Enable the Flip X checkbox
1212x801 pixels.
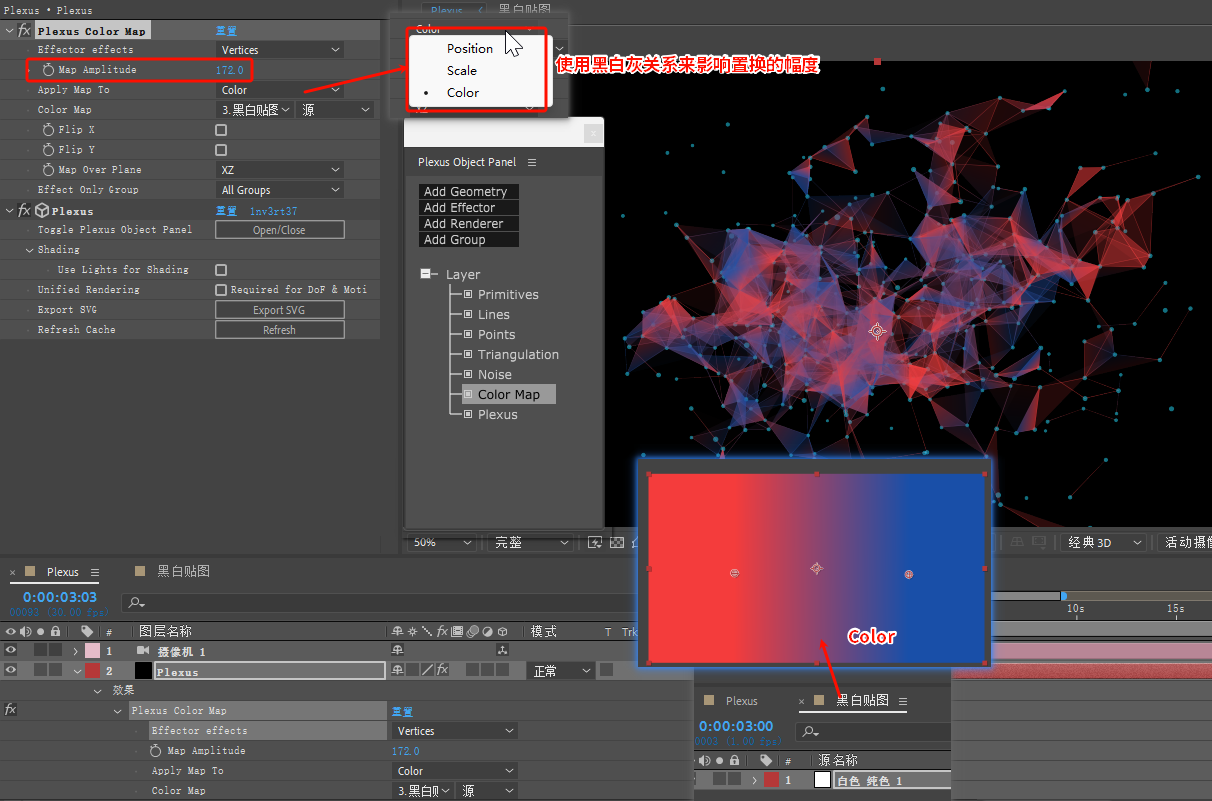tap(221, 130)
